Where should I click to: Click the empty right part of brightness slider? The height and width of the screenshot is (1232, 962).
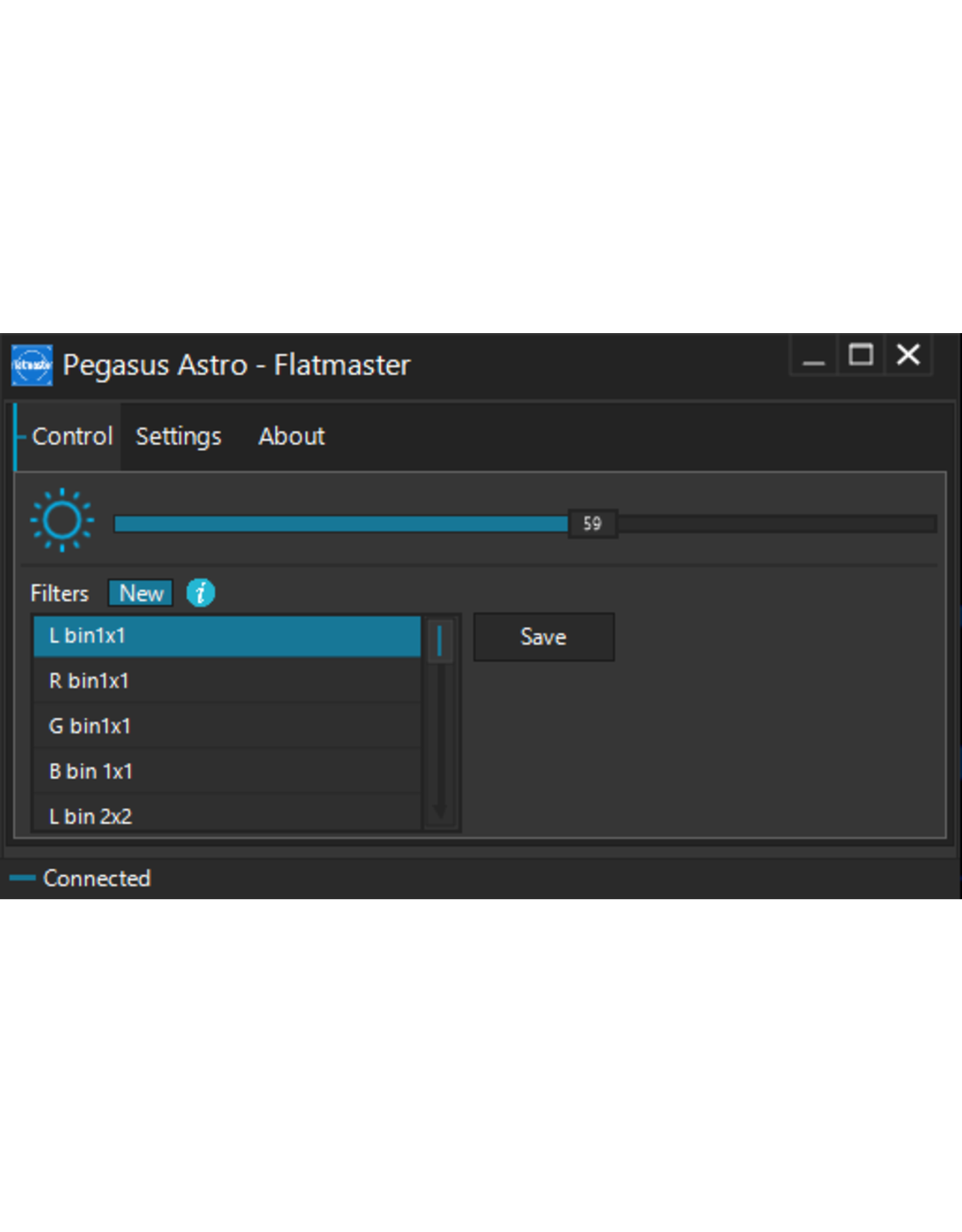click(777, 523)
